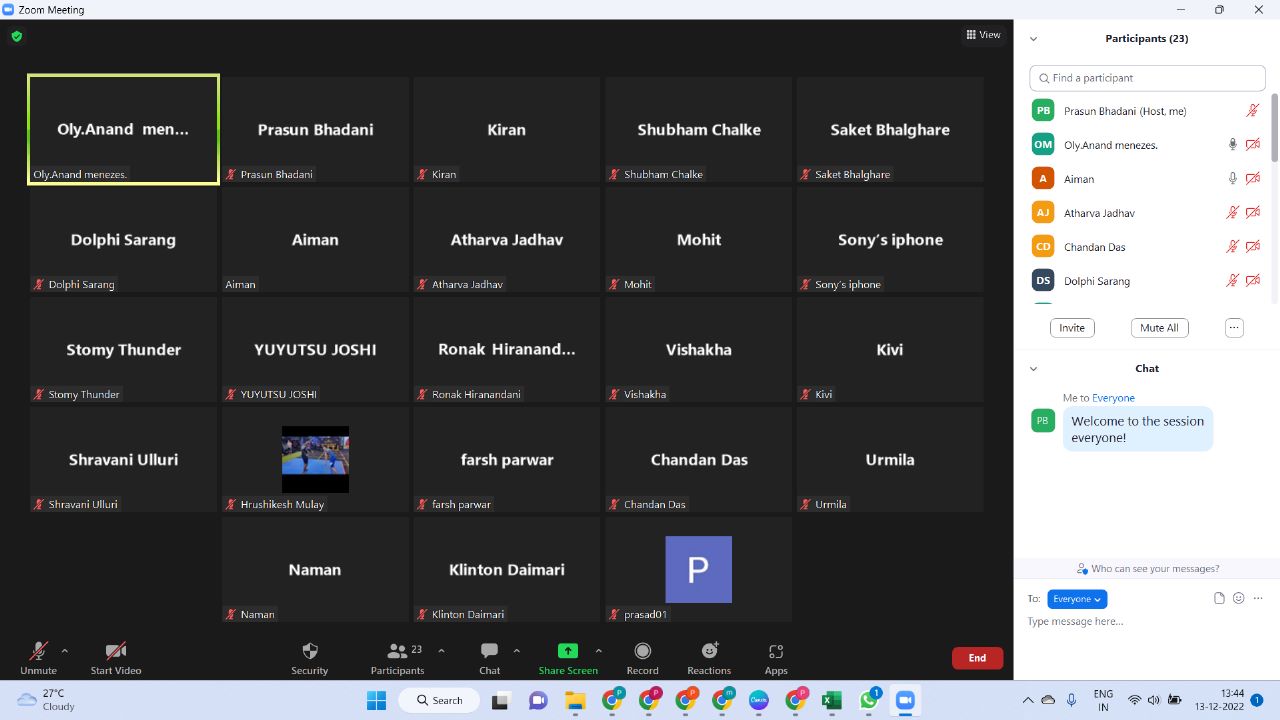Select Hrushikesh Mulay's video thumbnail

click(315, 459)
